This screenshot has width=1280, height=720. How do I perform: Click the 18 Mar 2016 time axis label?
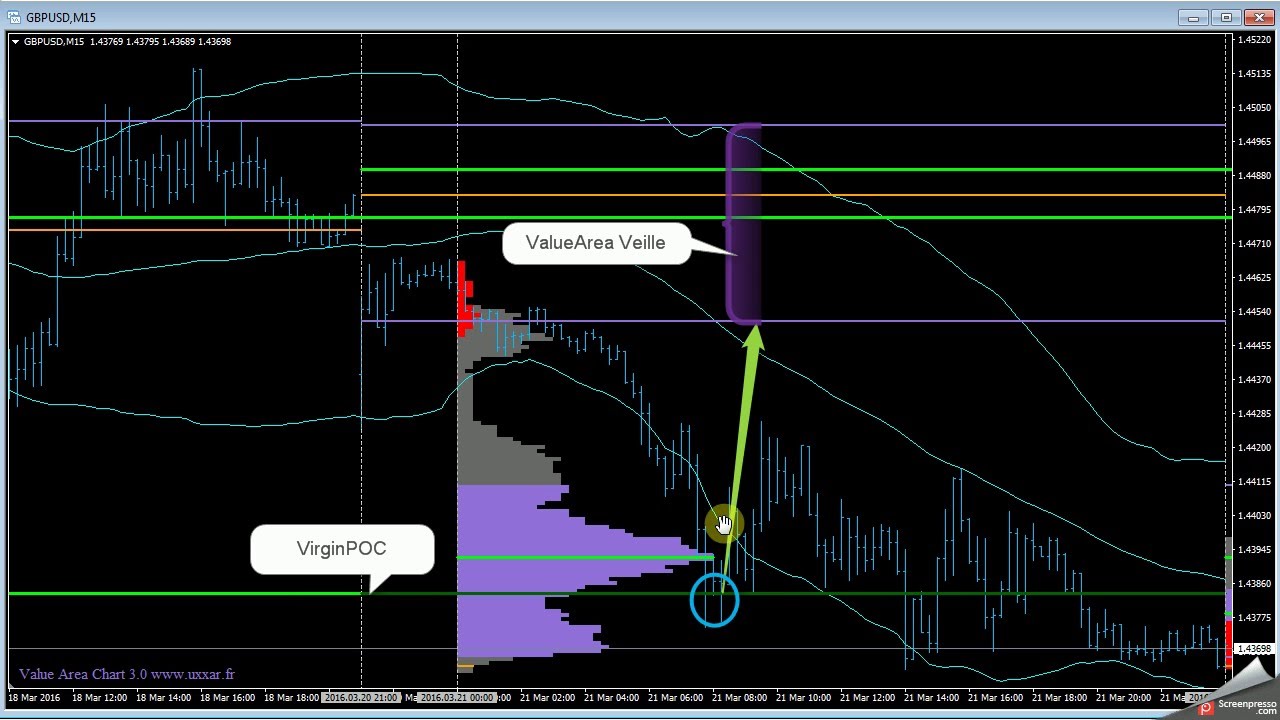tap(34, 697)
